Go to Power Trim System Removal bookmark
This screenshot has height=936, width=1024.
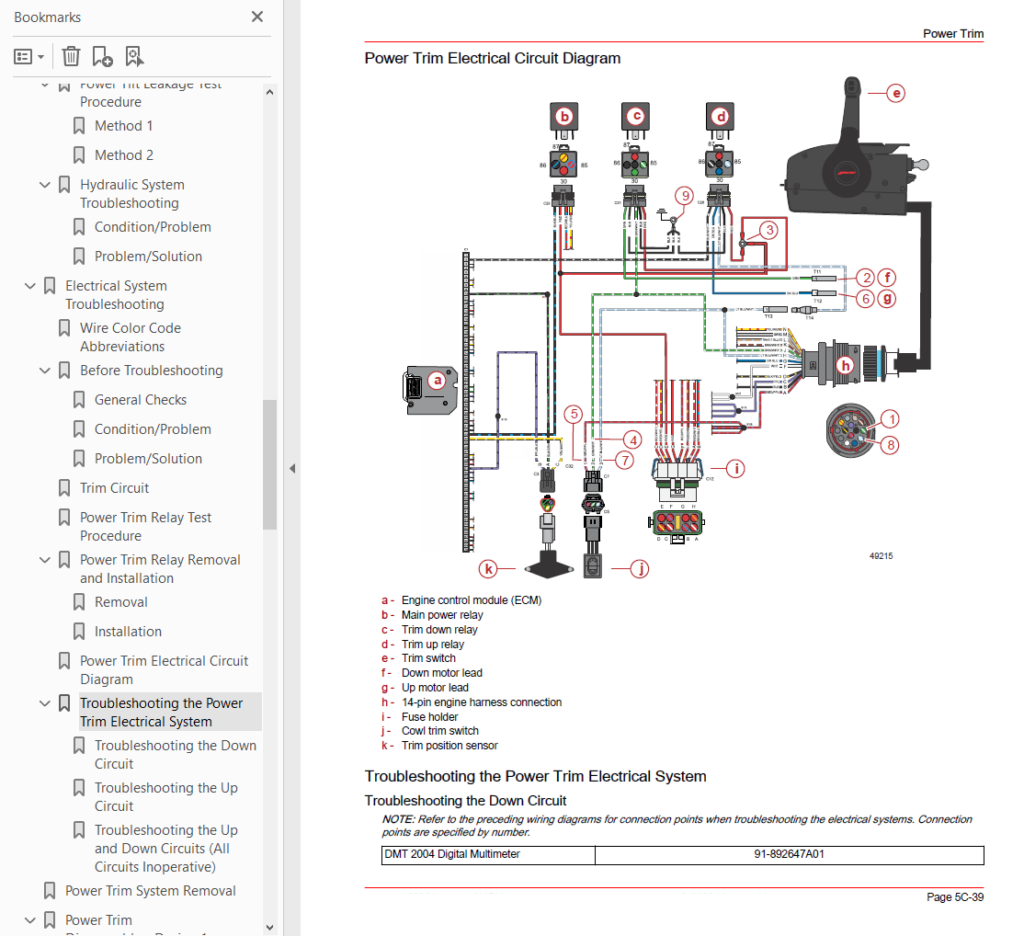150,891
